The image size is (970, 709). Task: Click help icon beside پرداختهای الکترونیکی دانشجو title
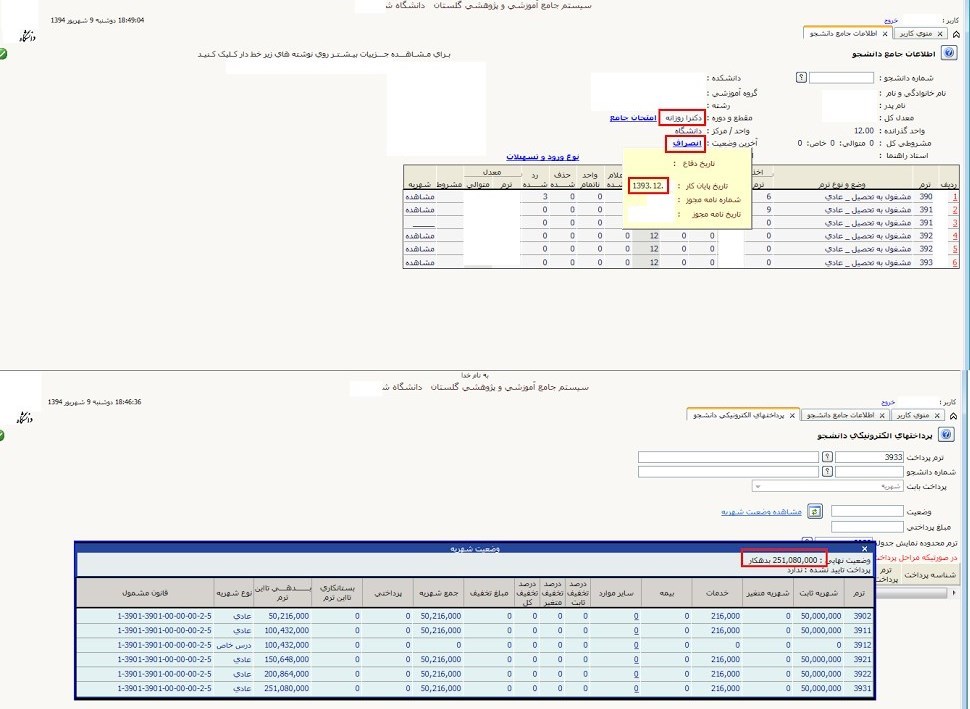click(948, 435)
